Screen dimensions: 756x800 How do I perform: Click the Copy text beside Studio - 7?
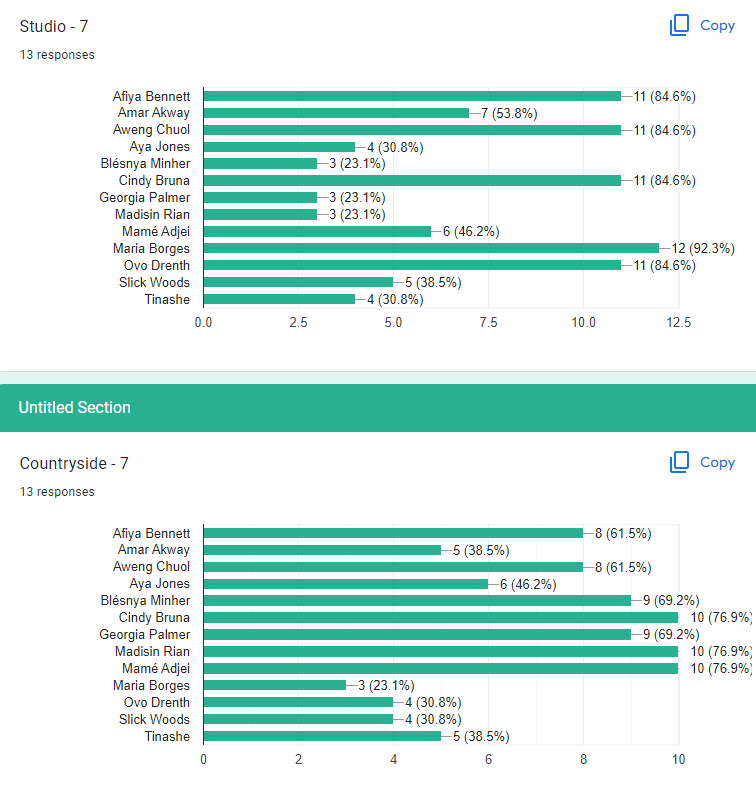tap(717, 26)
